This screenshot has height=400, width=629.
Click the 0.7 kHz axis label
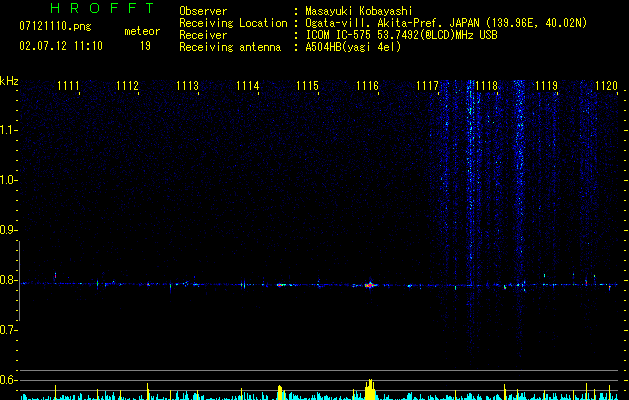coord(8,330)
